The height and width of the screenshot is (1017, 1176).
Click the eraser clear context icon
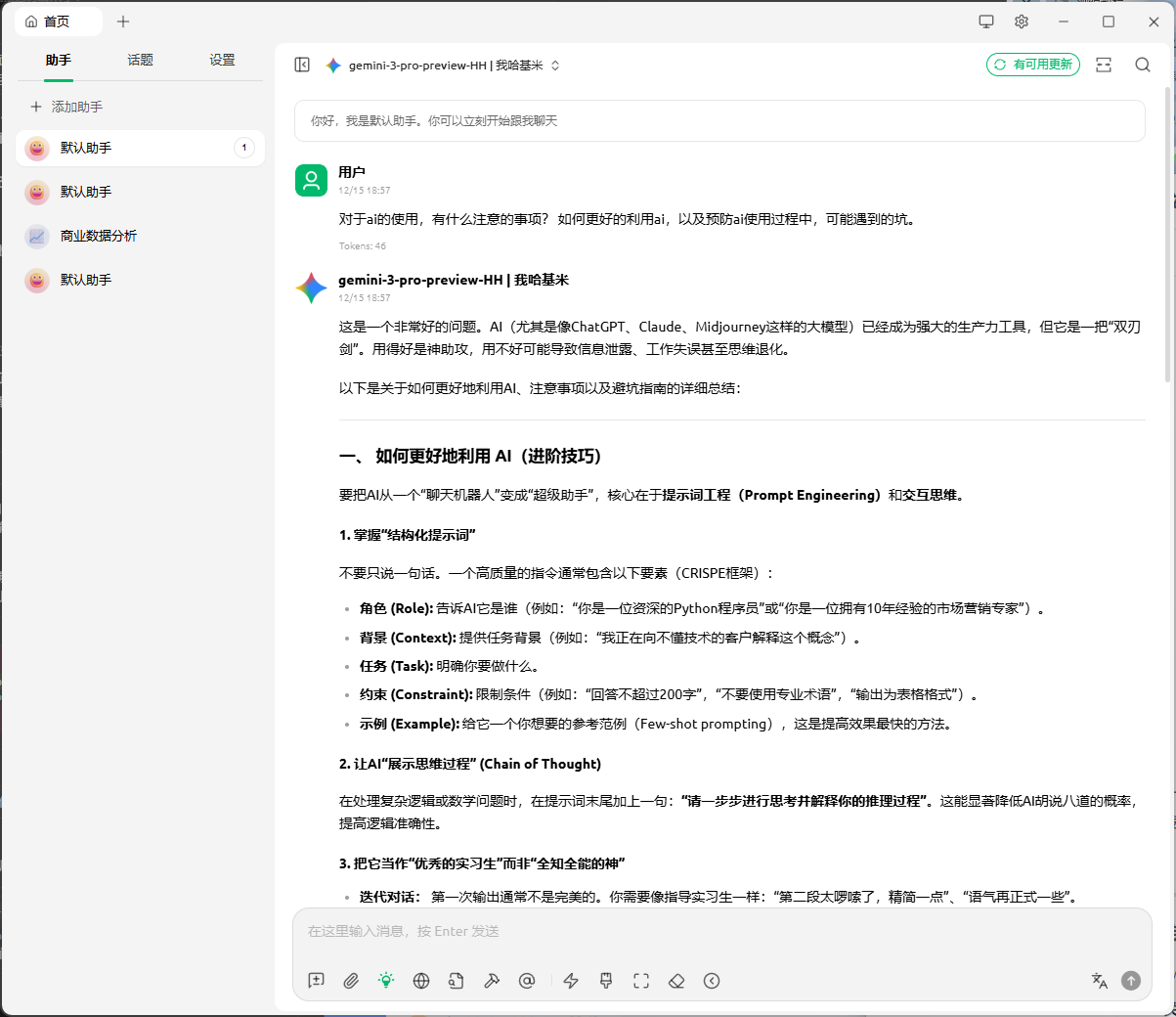click(676, 981)
